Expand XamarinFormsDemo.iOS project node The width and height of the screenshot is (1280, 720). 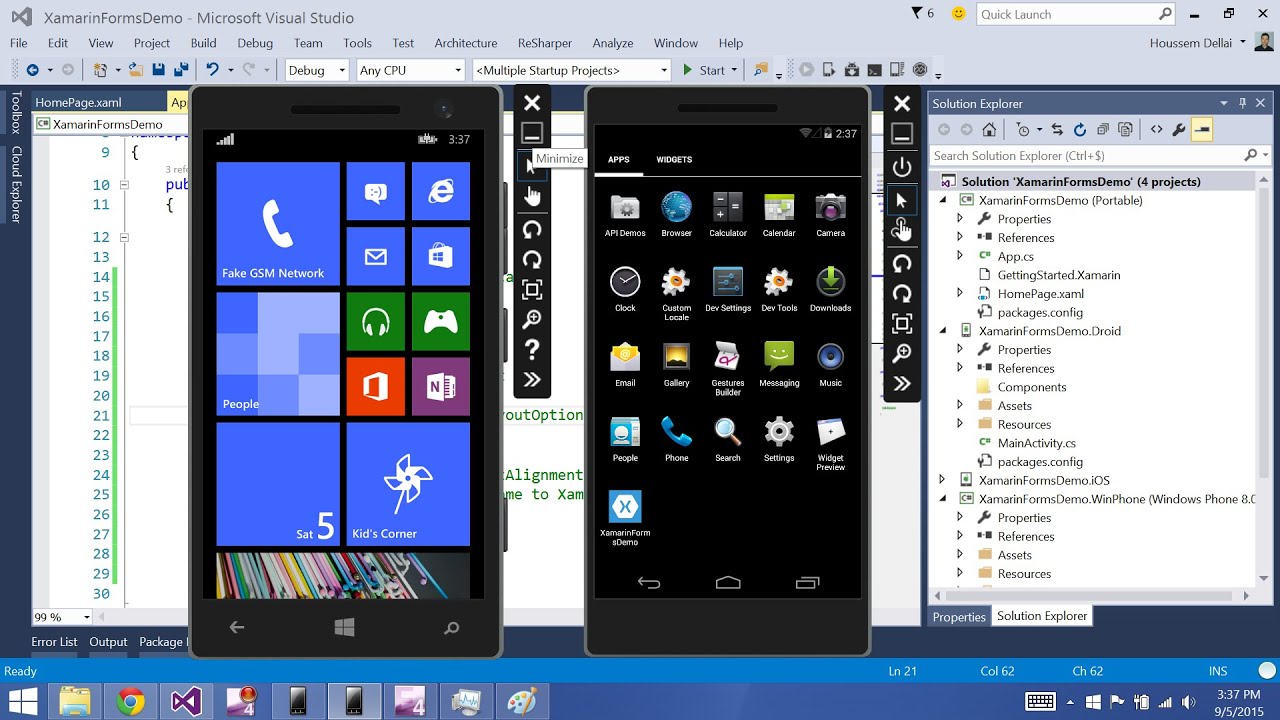pyautogui.click(x=942, y=480)
